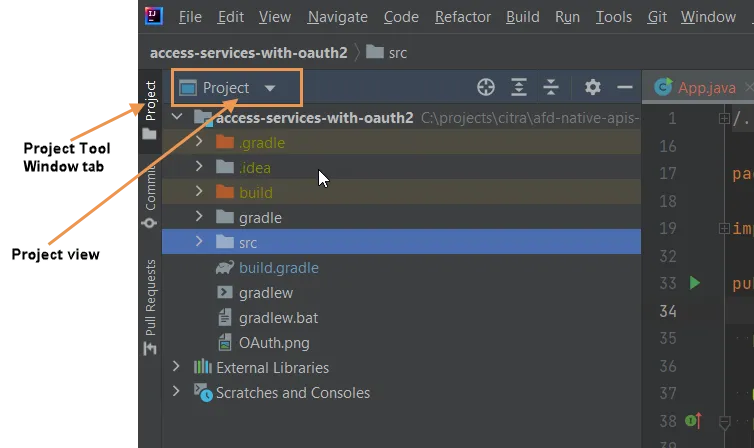Click the src breadcrumb folder icon
This screenshot has width=754, height=448.
click(x=375, y=51)
